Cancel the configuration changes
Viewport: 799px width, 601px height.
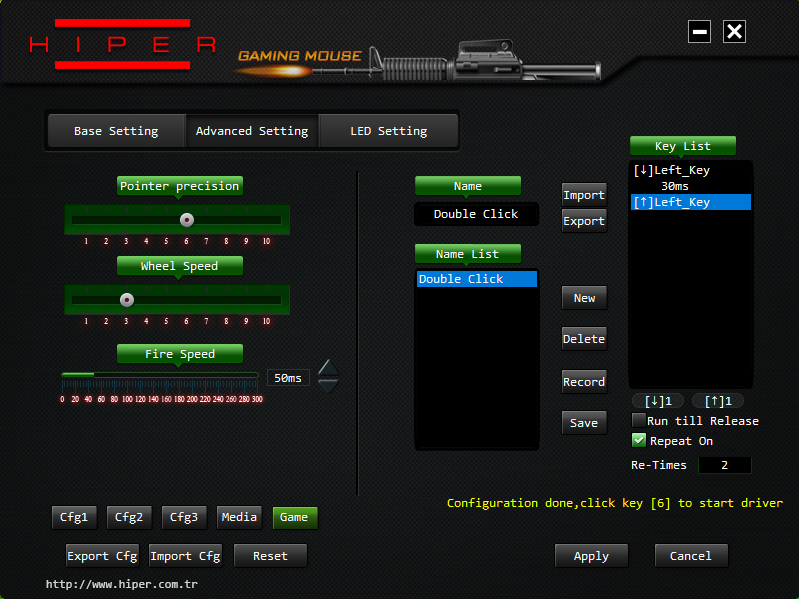click(690, 556)
